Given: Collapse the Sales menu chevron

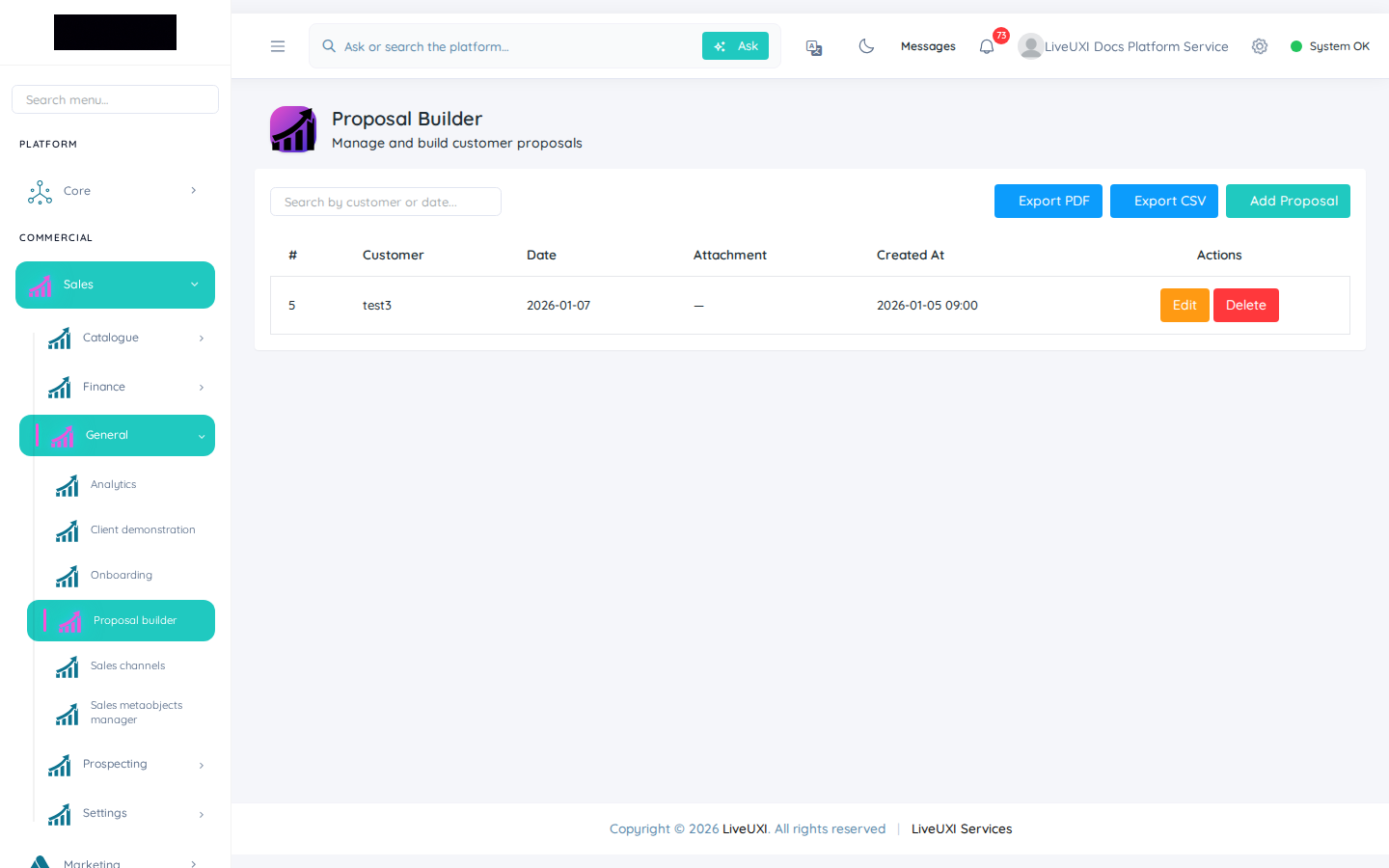Looking at the screenshot, I should coord(195,285).
